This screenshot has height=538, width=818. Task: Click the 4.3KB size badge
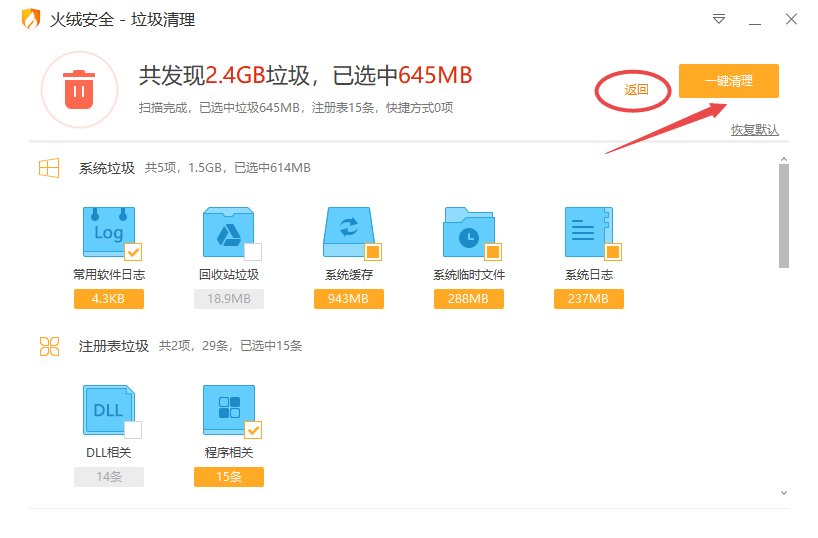point(109,299)
